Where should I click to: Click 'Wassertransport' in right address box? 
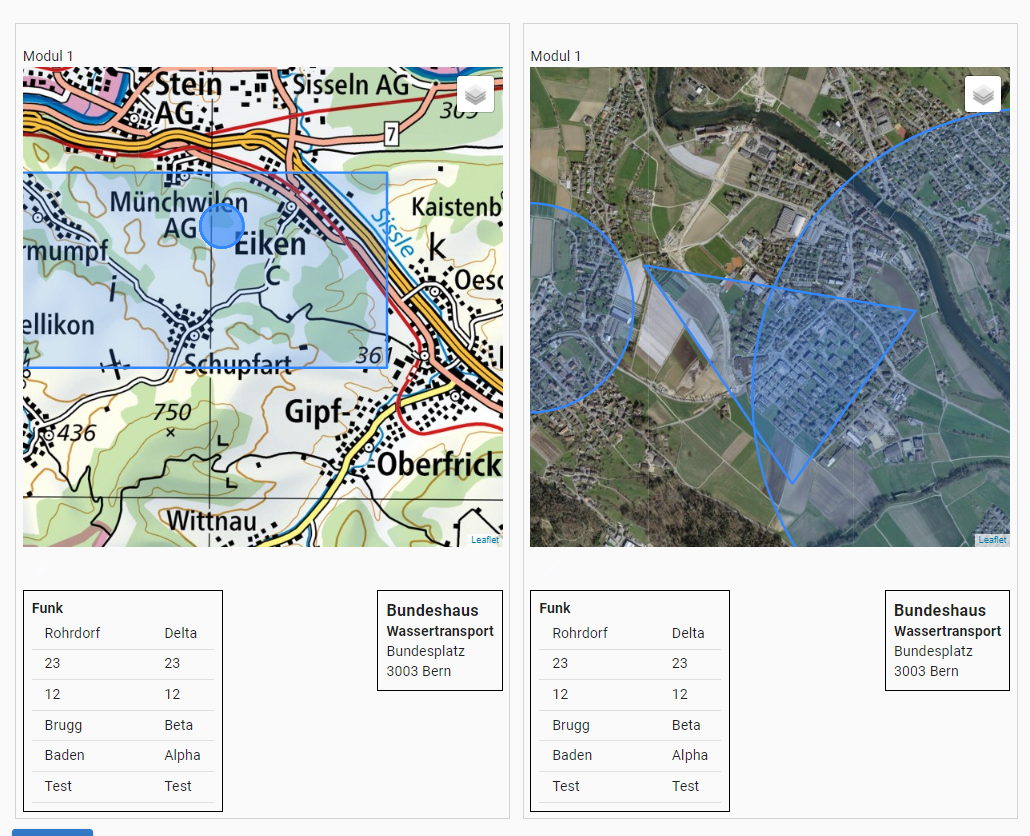coord(948,631)
